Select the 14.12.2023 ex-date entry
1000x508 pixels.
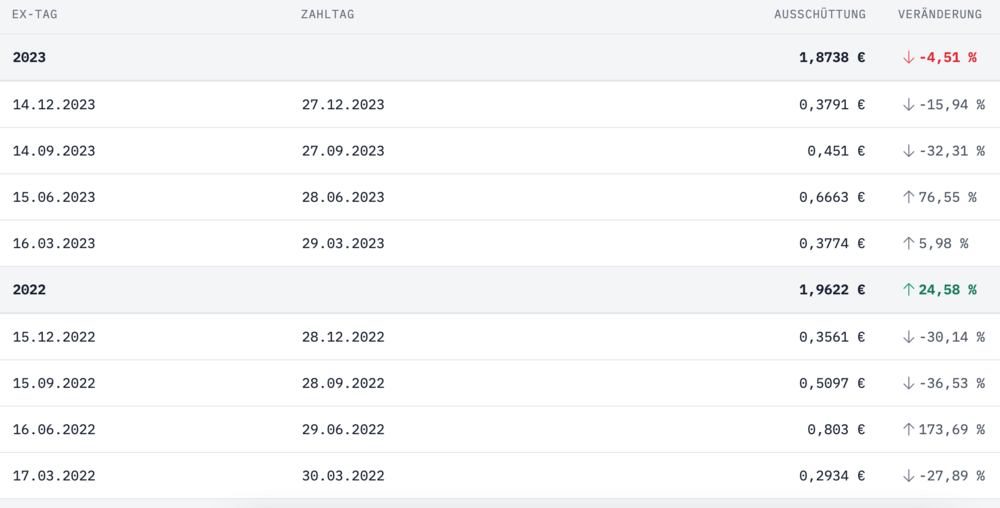pos(54,104)
